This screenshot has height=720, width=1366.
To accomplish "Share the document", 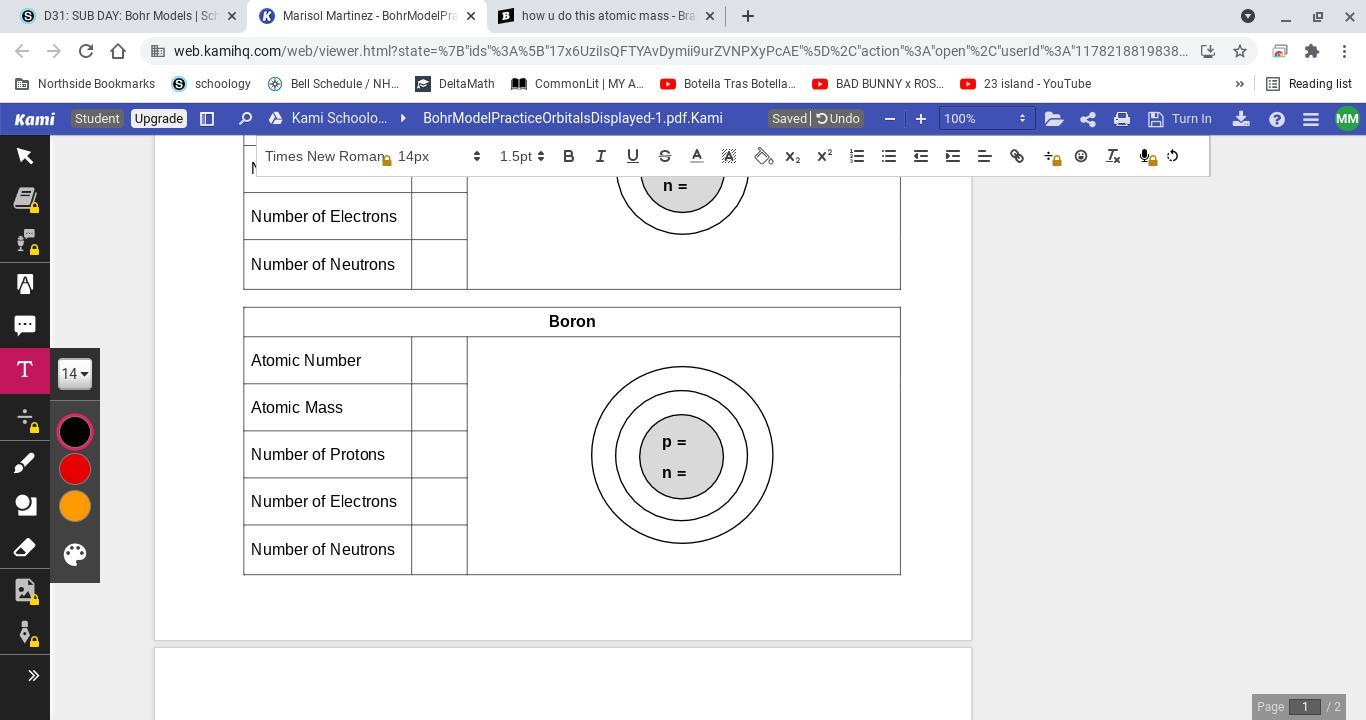I will click(x=1088, y=119).
